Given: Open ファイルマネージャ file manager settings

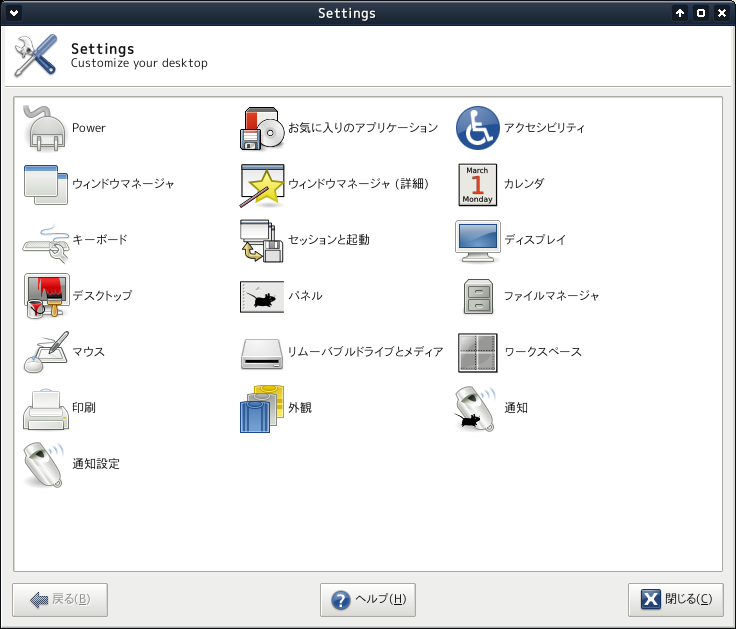Looking at the screenshot, I should (x=478, y=296).
